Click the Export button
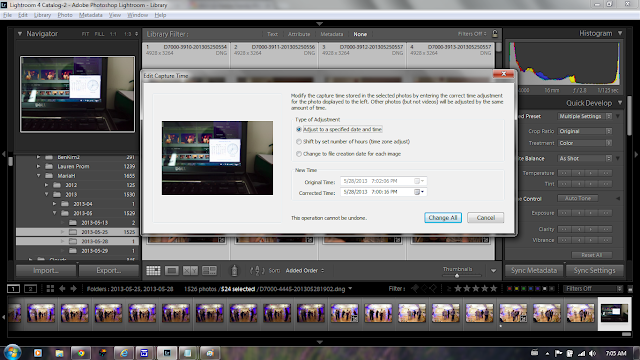 coord(109,270)
